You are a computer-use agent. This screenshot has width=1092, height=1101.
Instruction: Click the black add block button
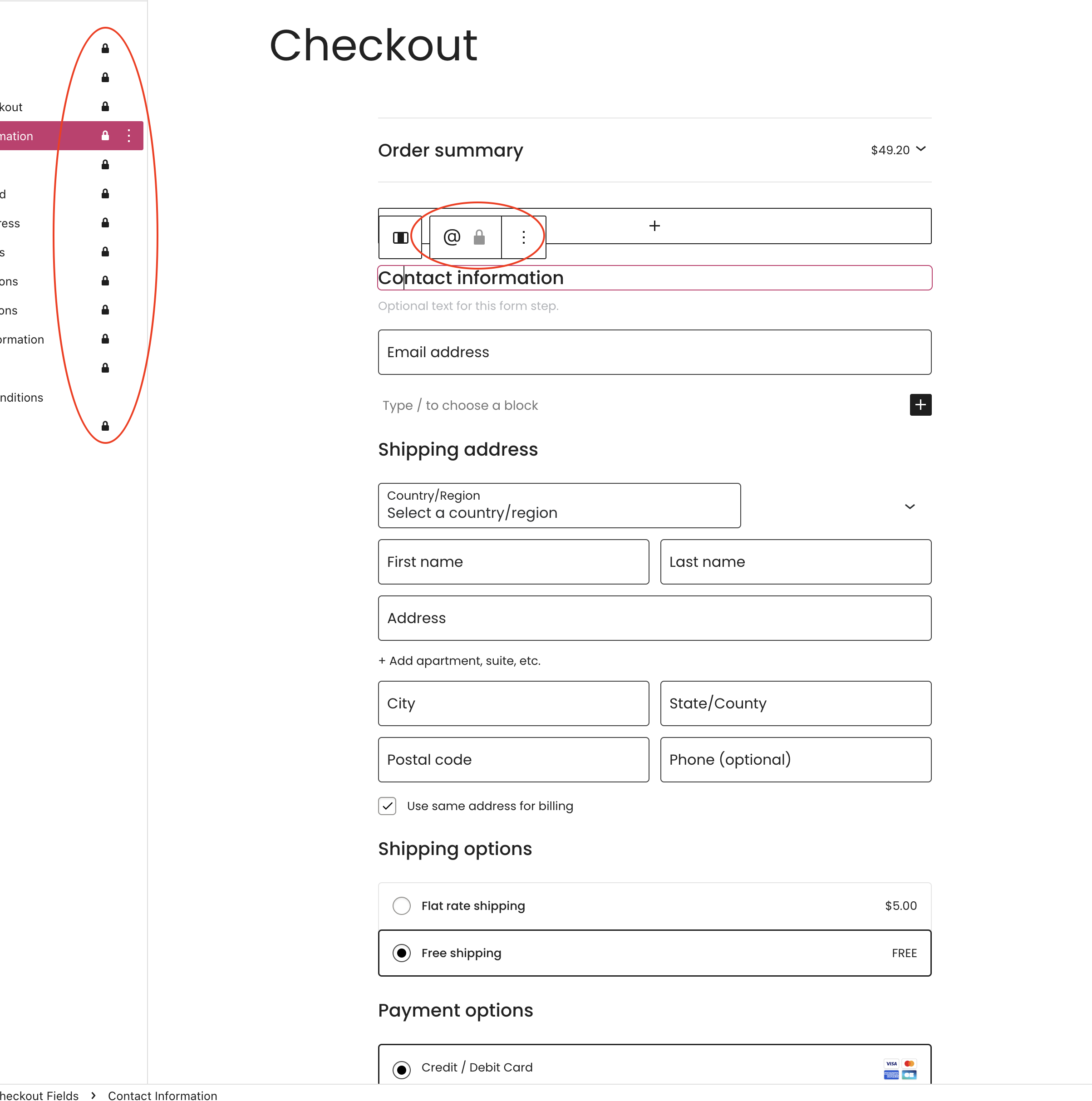point(920,405)
